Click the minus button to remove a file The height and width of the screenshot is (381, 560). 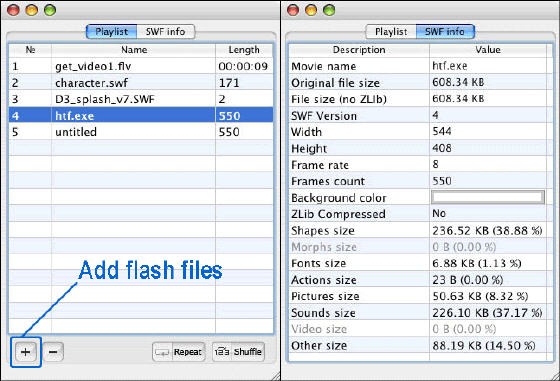tap(53, 352)
